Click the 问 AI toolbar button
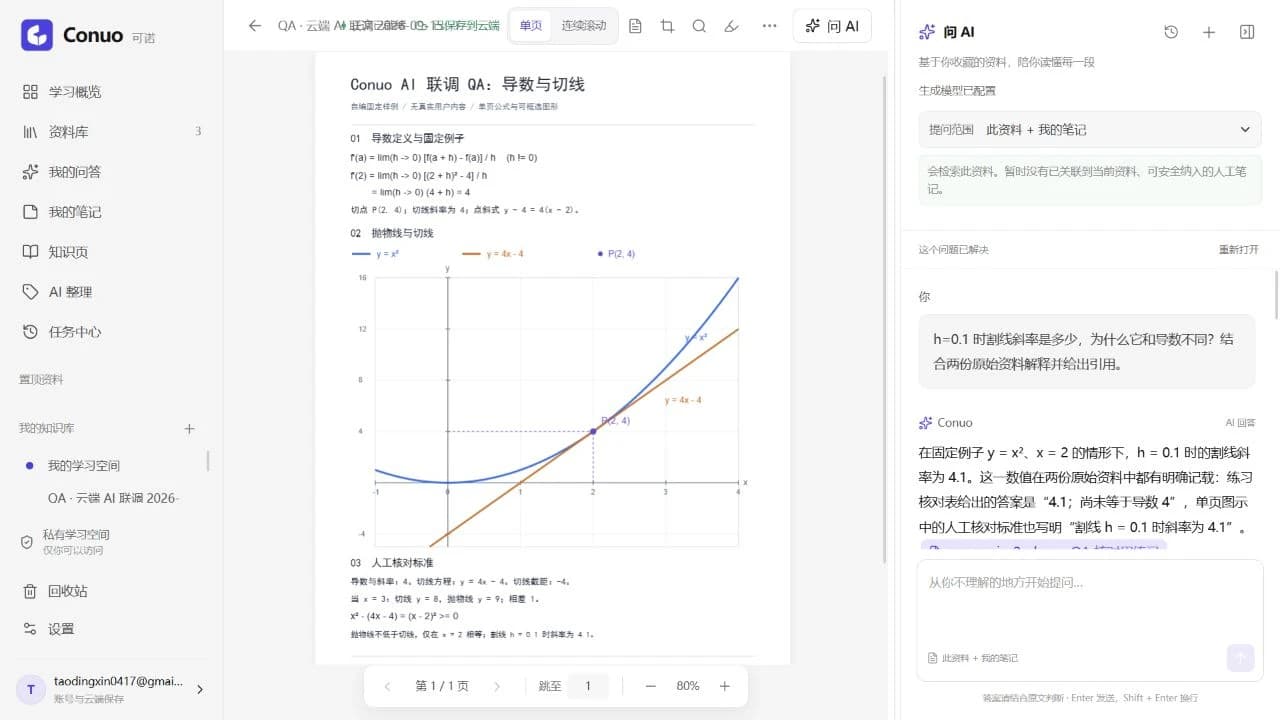The image size is (1280, 720). 832,26
